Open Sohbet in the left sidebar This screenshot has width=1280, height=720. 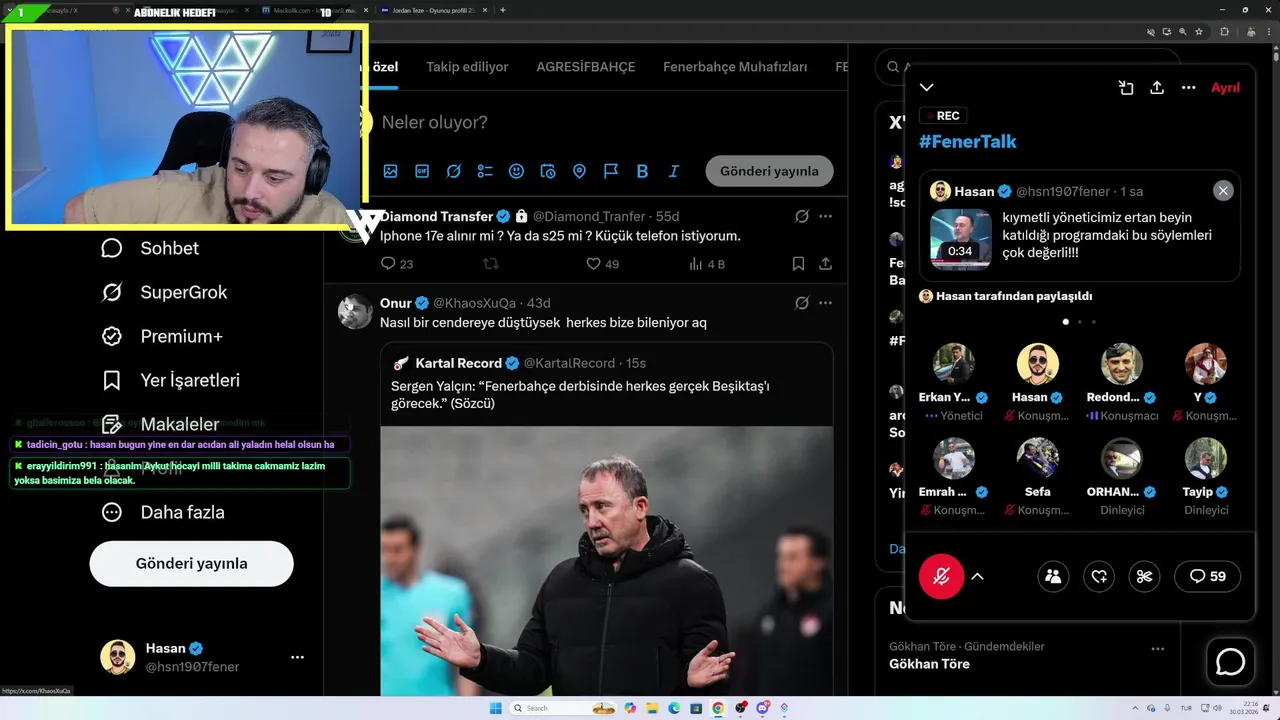pyautogui.click(x=150, y=248)
